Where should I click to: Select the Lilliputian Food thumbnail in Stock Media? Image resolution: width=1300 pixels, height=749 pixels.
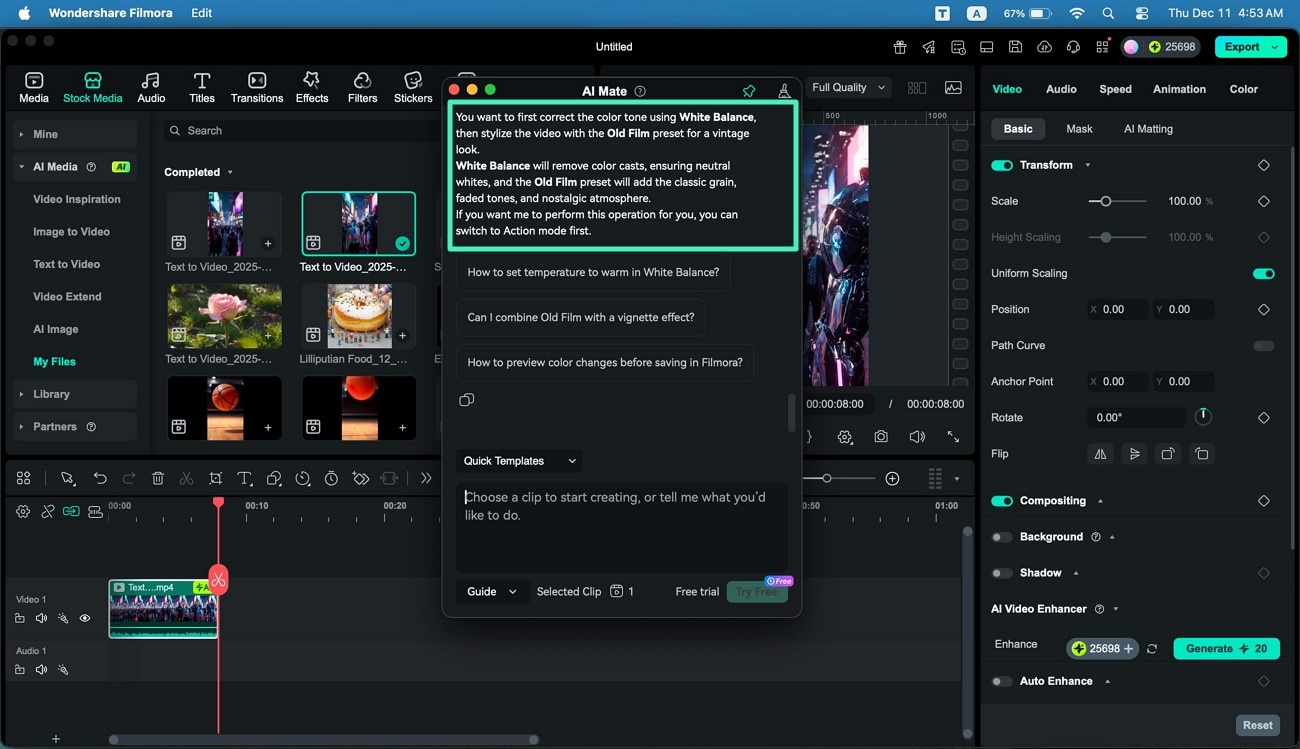[358, 315]
